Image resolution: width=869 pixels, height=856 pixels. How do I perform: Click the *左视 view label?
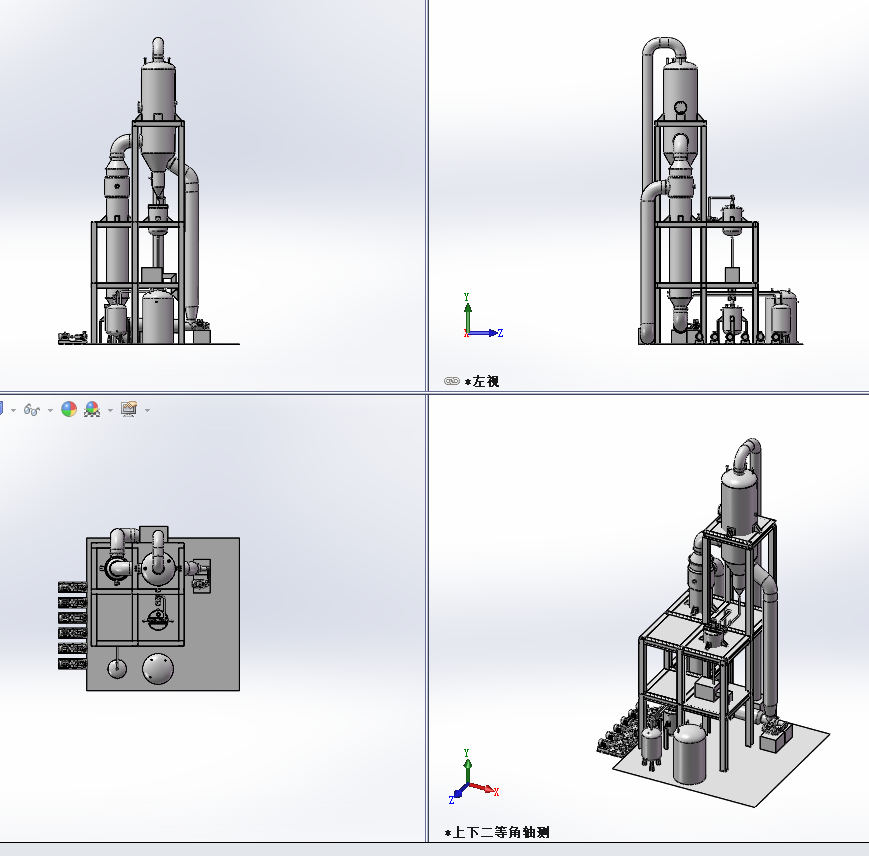482,381
